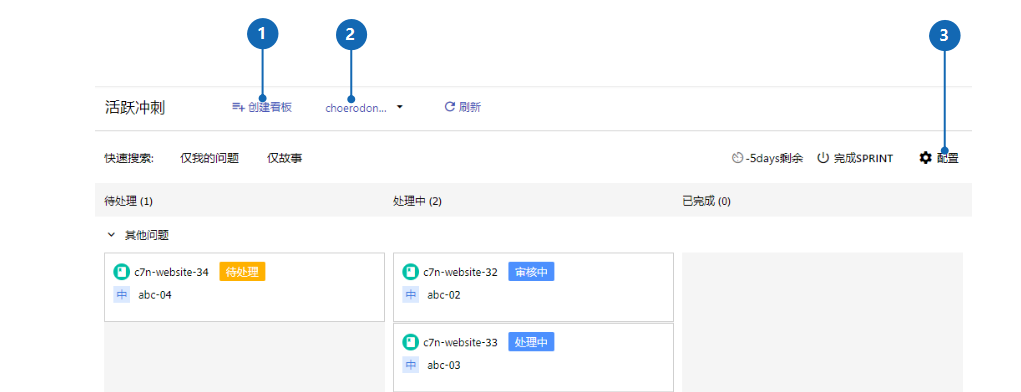
Task: Click green story icon on c7n-website-33
Action: pos(410,342)
